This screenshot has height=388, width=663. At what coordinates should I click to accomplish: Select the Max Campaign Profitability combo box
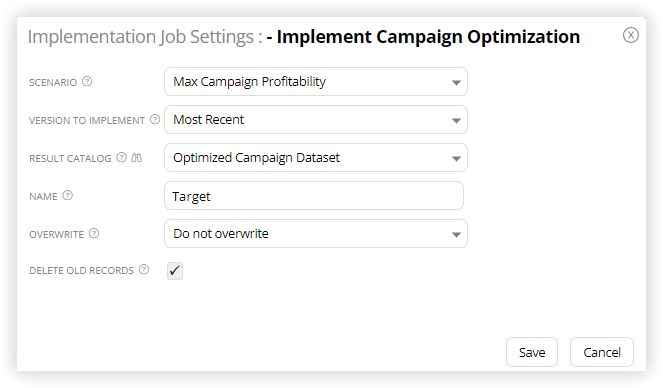click(315, 82)
